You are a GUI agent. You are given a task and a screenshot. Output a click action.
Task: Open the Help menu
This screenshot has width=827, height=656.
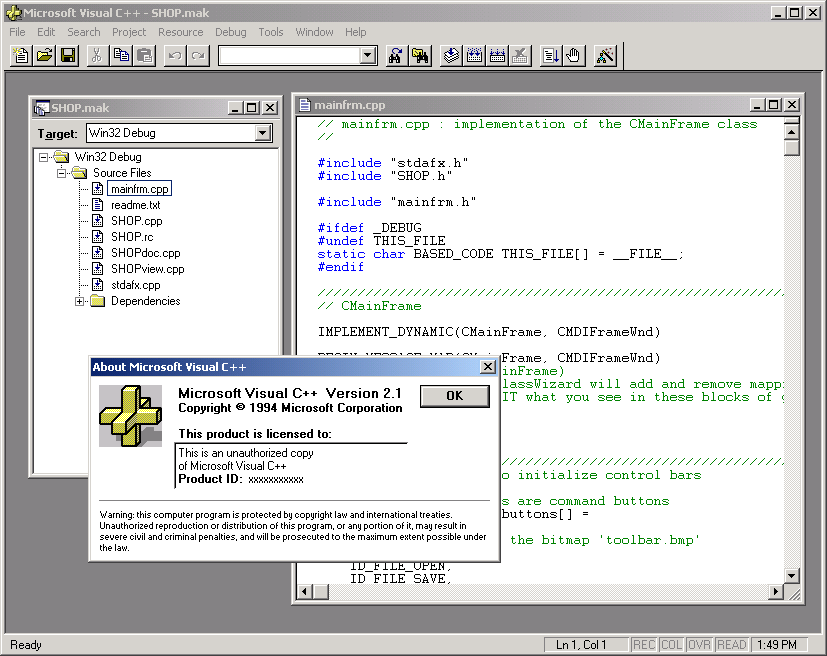coord(355,32)
